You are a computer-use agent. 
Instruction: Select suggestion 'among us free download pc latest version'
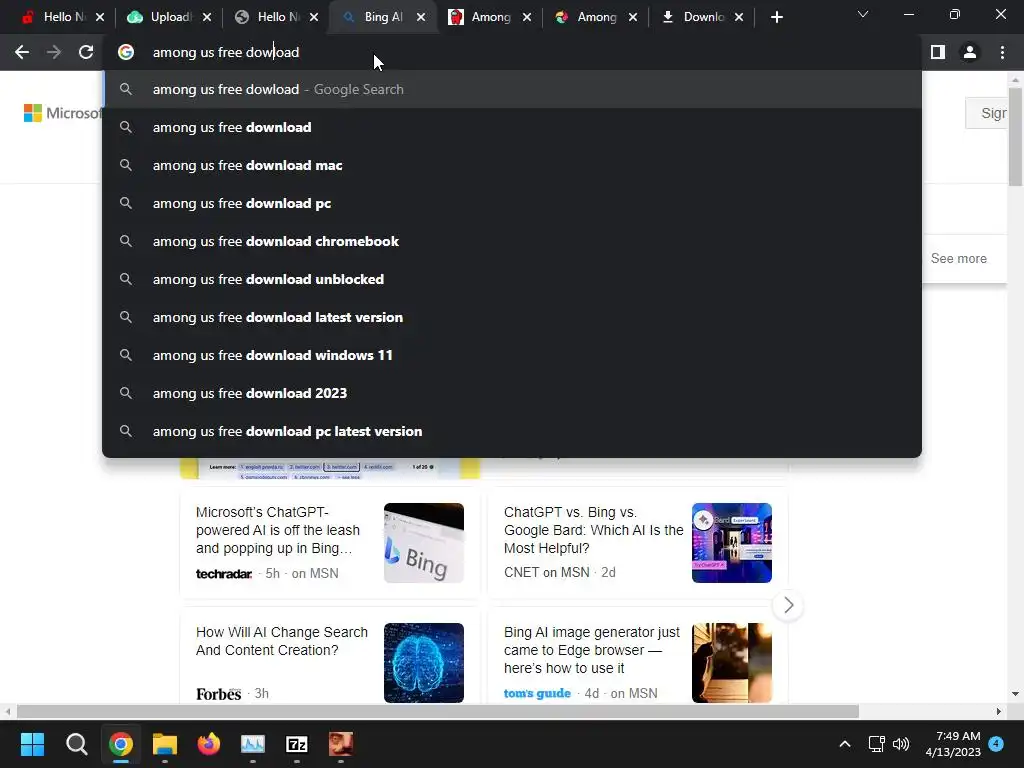coord(512,431)
